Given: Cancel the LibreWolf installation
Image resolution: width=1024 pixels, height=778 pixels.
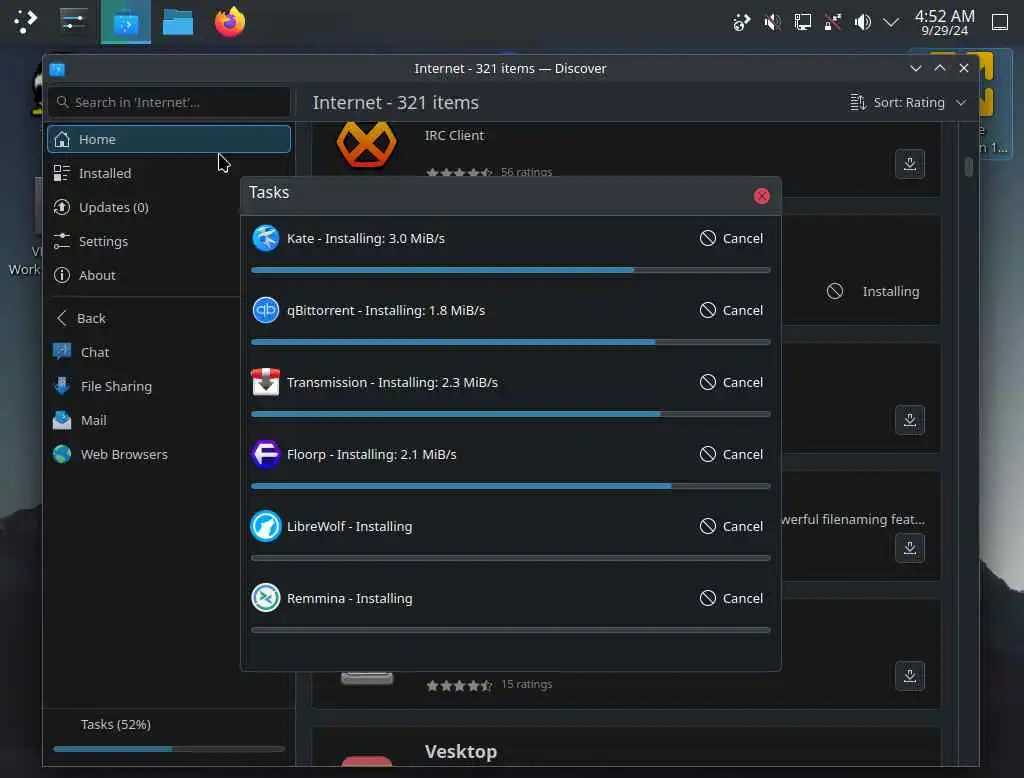Looking at the screenshot, I should [x=731, y=526].
